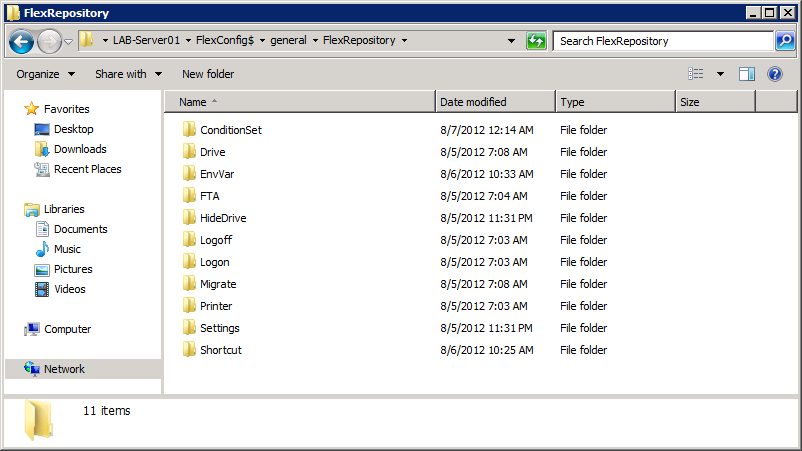Open Pictures library
The image size is (802, 451).
[73, 269]
